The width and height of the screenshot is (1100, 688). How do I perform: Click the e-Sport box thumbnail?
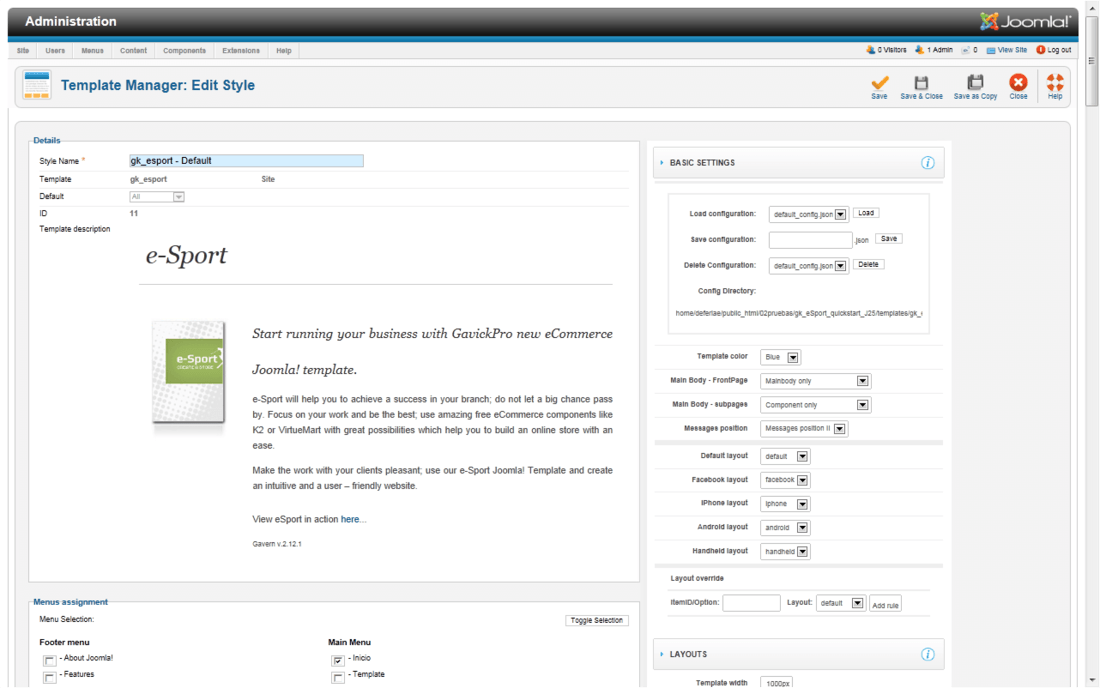coord(189,372)
